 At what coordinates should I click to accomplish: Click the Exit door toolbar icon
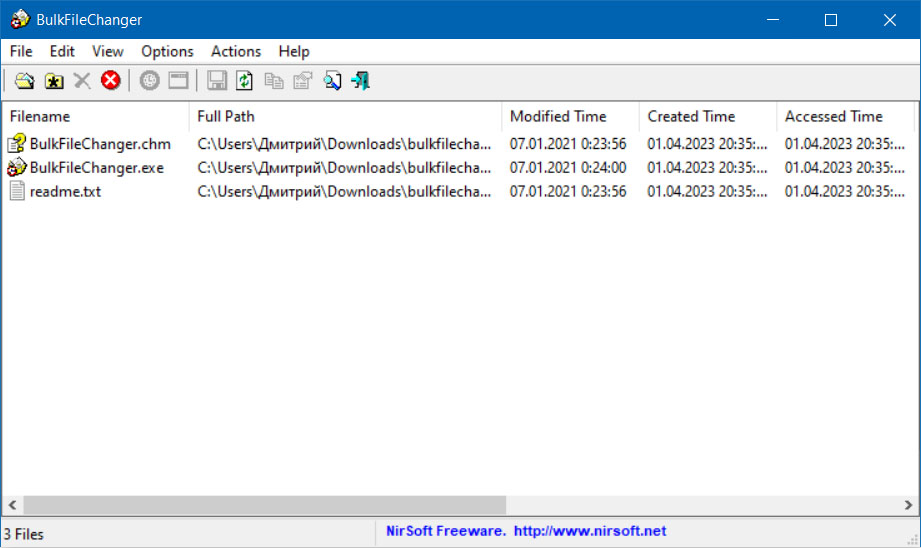[x=361, y=80]
